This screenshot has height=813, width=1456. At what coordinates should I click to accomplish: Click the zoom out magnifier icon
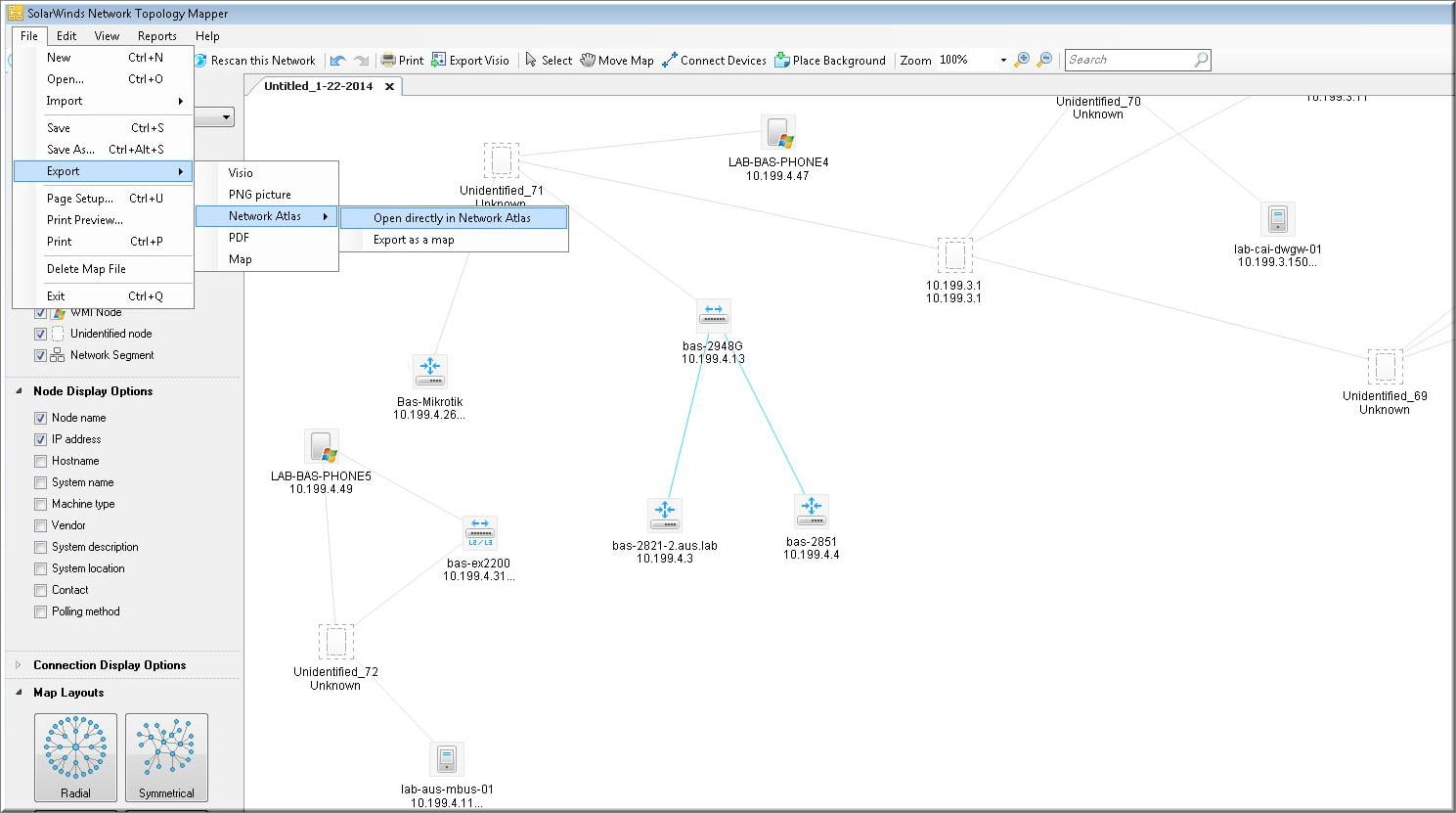(x=1044, y=60)
